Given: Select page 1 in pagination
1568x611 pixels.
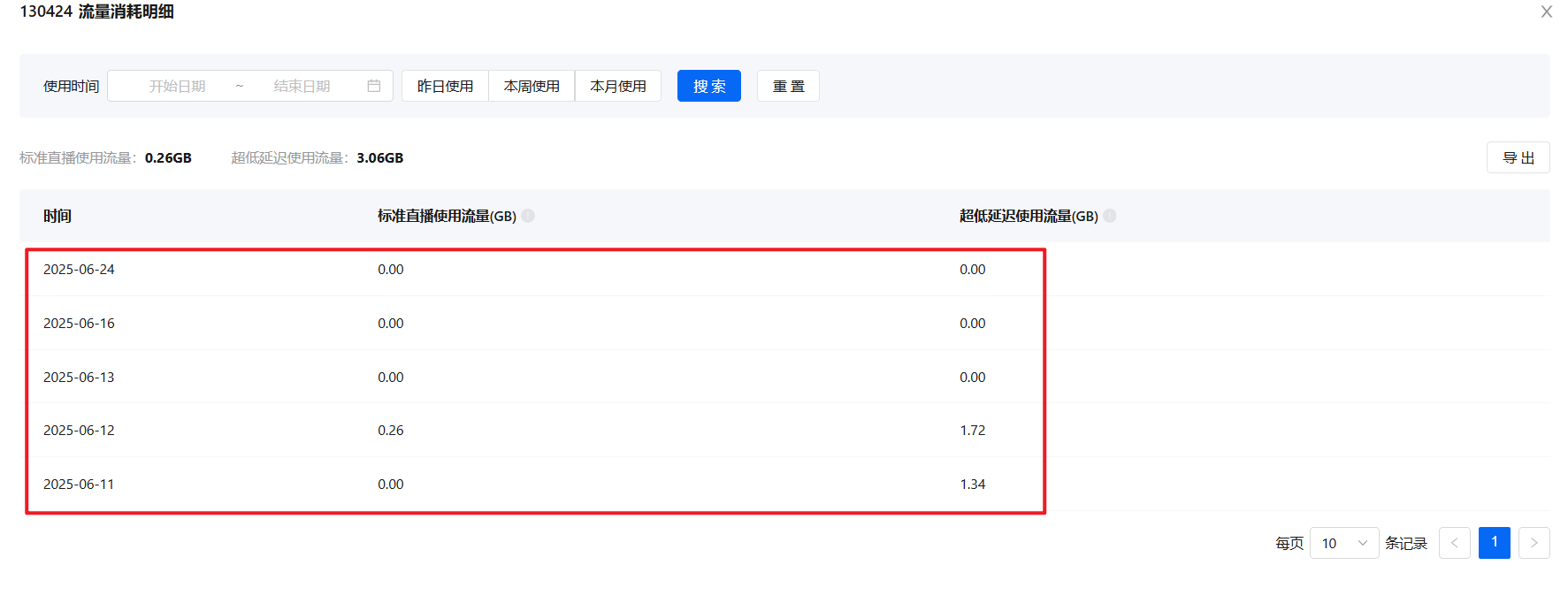Looking at the screenshot, I should 1494,543.
